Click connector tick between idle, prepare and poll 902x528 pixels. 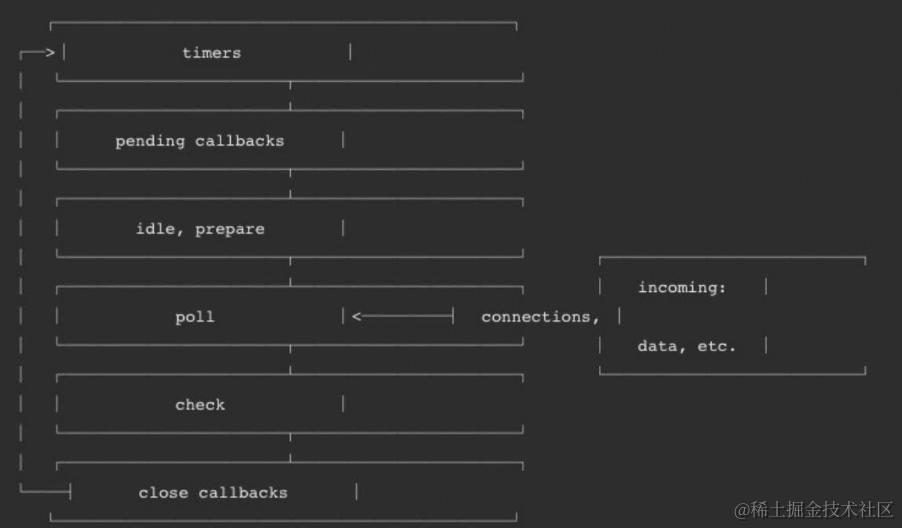pos(291,280)
